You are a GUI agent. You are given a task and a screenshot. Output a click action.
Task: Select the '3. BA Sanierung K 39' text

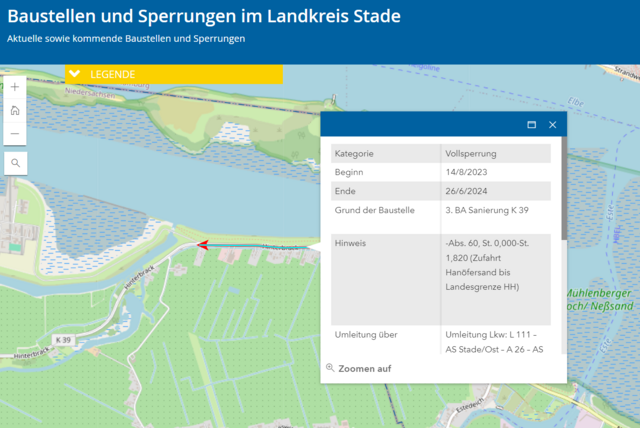click(487, 210)
